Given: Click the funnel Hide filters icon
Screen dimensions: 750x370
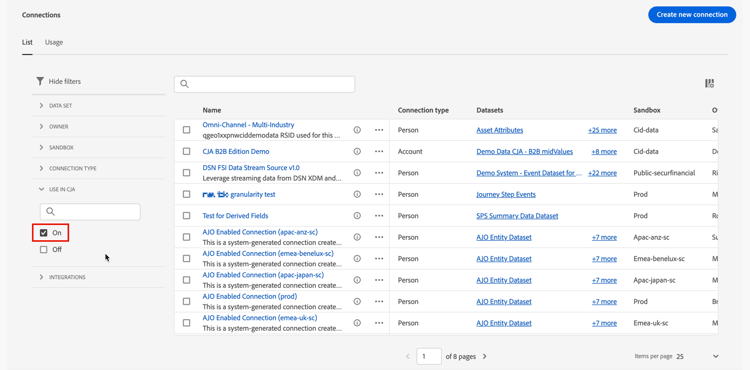Looking at the screenshot, I should point(40,81).
